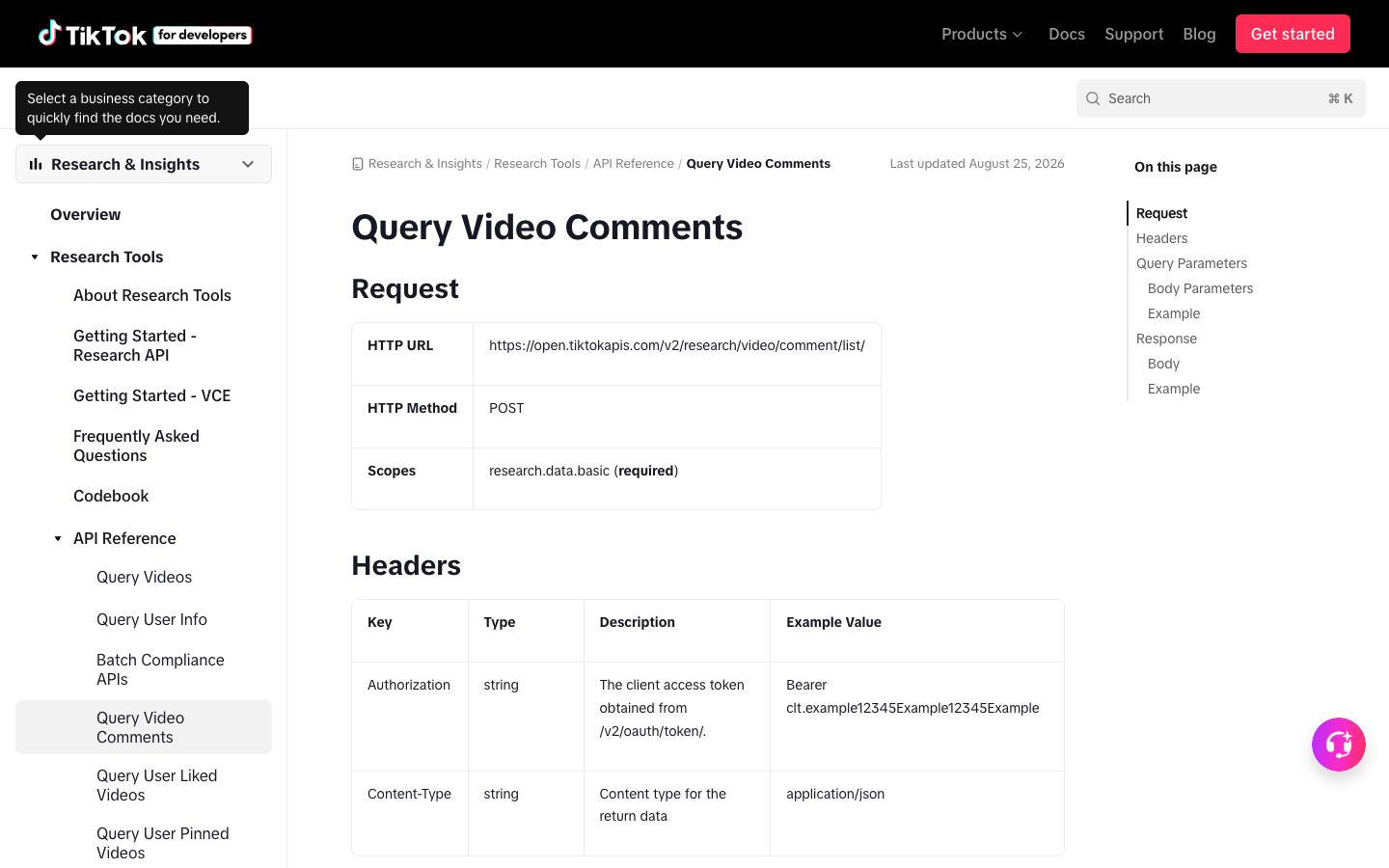Image resolution: width=1389 pixels, height=868 pixels.
Task: Select Query User Info in sidebar
Action: (151, 619)
